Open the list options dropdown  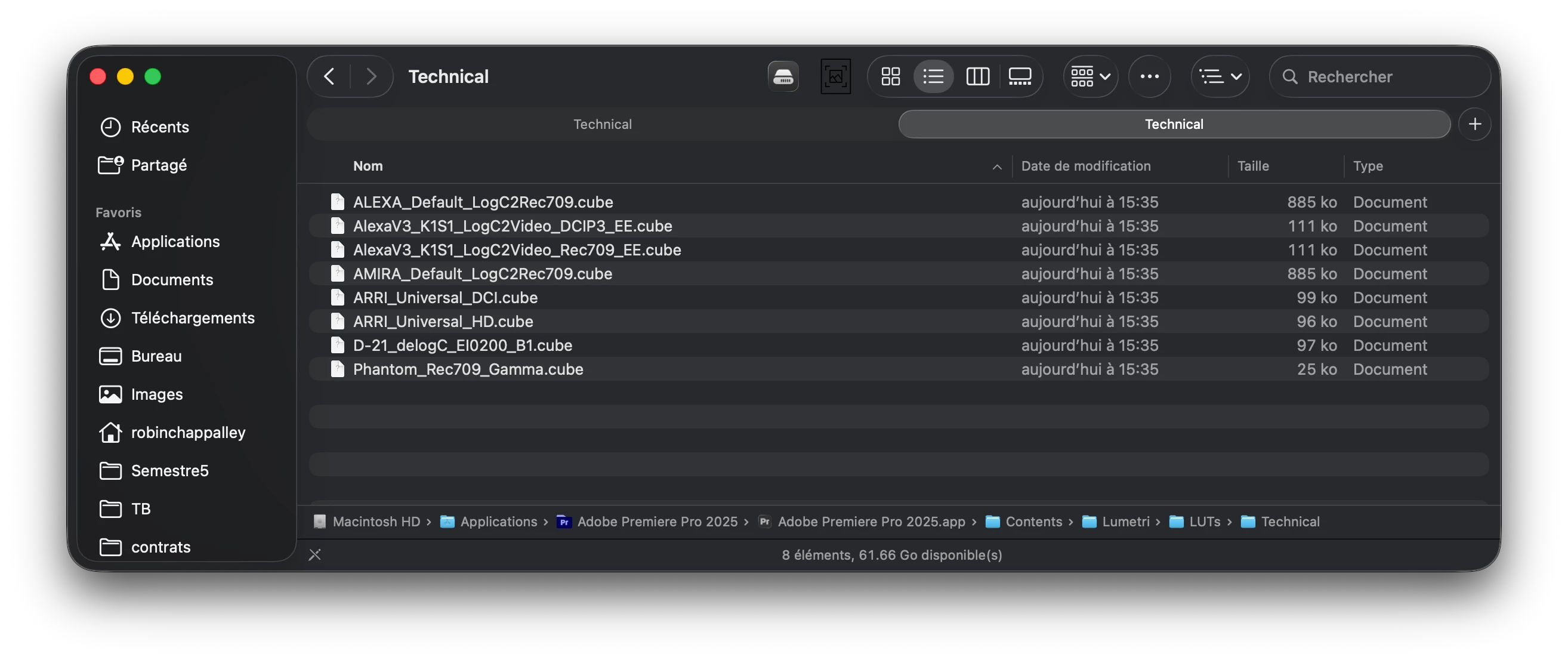(1220, 77)
